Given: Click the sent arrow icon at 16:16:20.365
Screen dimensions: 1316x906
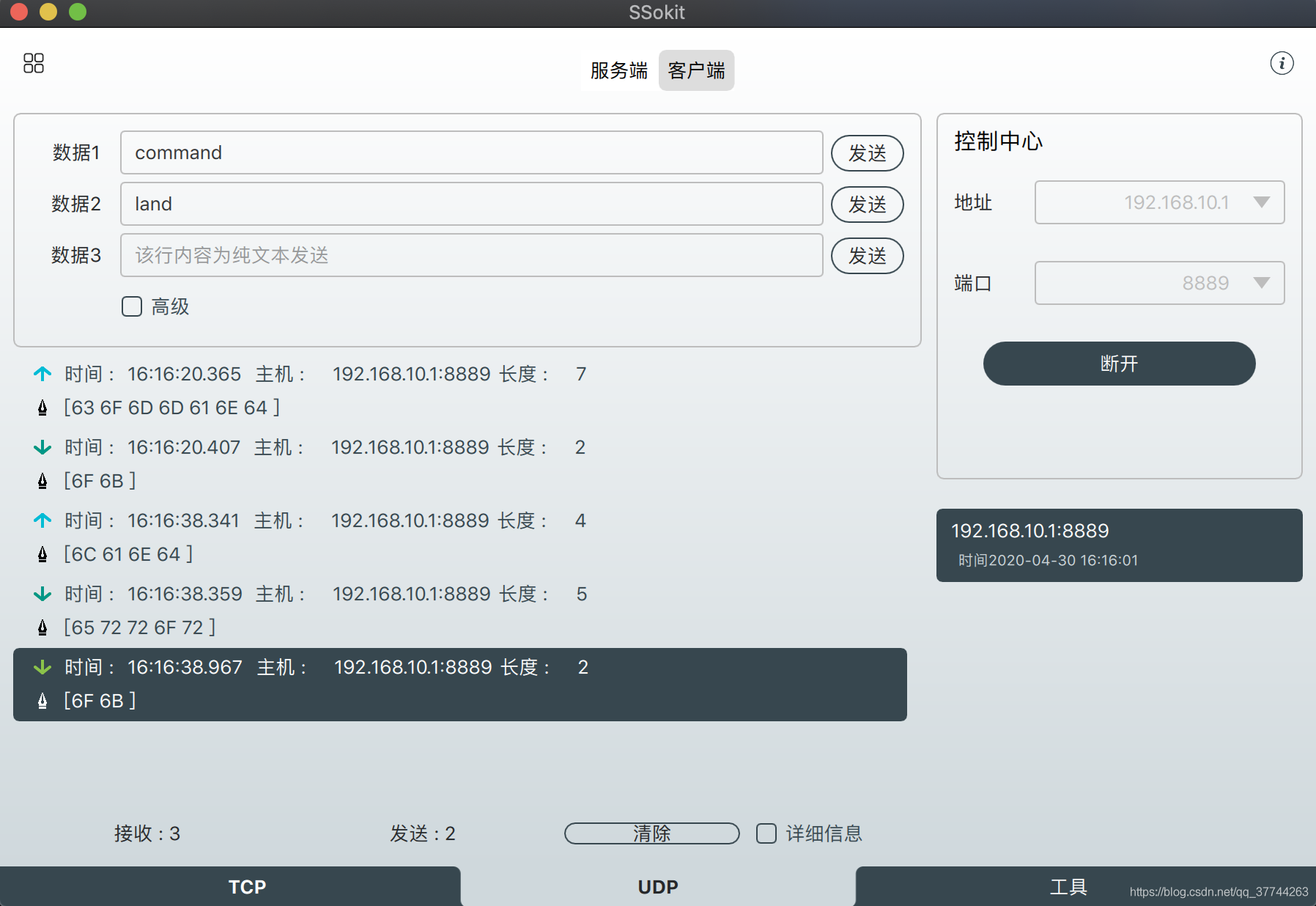Looking at the screenshot, I should [42, 374].
